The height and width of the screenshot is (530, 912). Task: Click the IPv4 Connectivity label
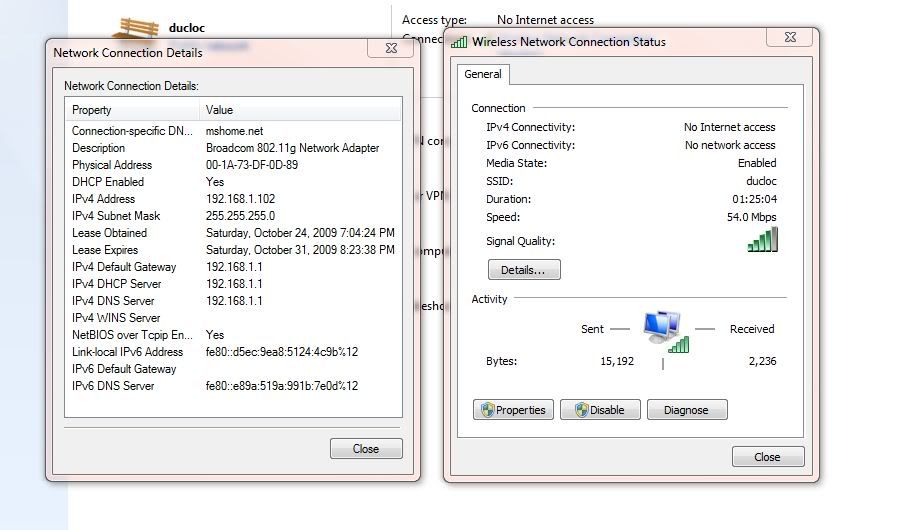pos(530,127)
